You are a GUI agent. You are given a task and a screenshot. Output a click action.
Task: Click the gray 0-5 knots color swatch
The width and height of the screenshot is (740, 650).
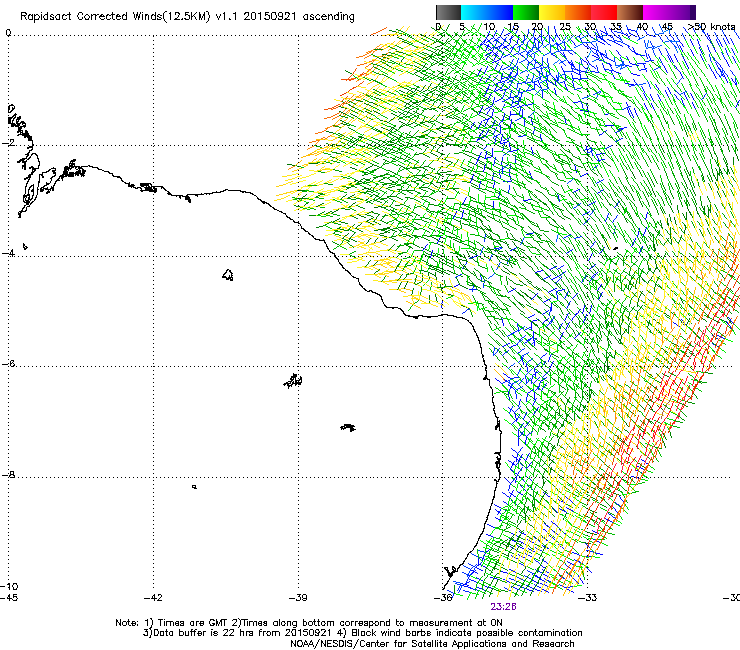(448, 12)
